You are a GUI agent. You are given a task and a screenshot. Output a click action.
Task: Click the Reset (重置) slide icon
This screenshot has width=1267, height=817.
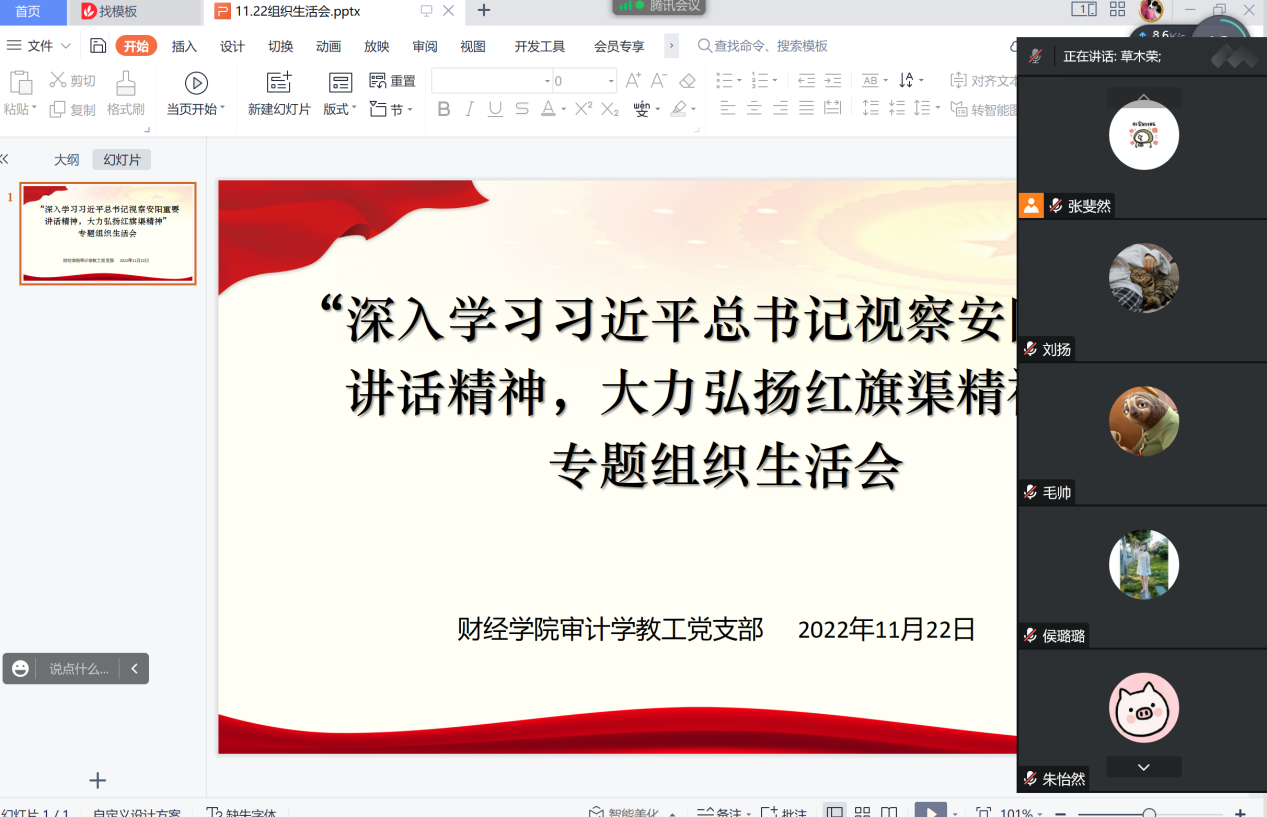pyautogui.click(x=392, y=81)
